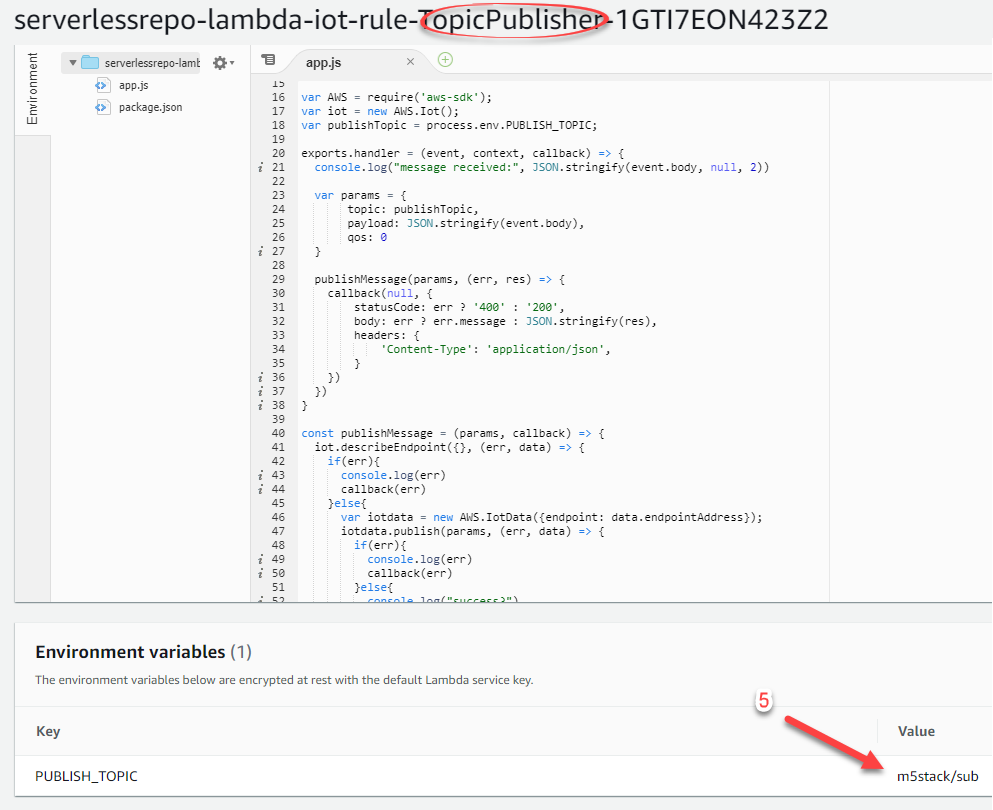The image size is (993, 810).
Task: Toggle the Environment side panel
Action: 32,90
